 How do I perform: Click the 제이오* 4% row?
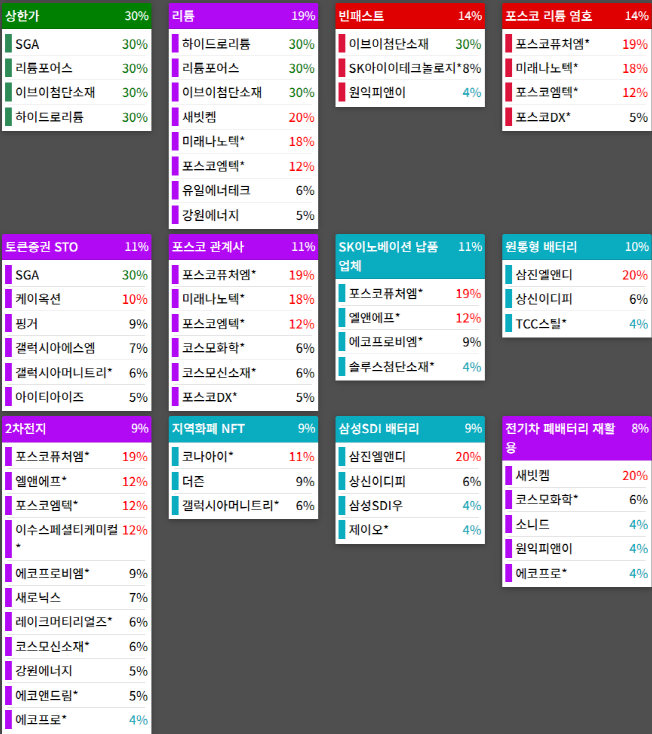pyautogui.click(x=410, y=530)
